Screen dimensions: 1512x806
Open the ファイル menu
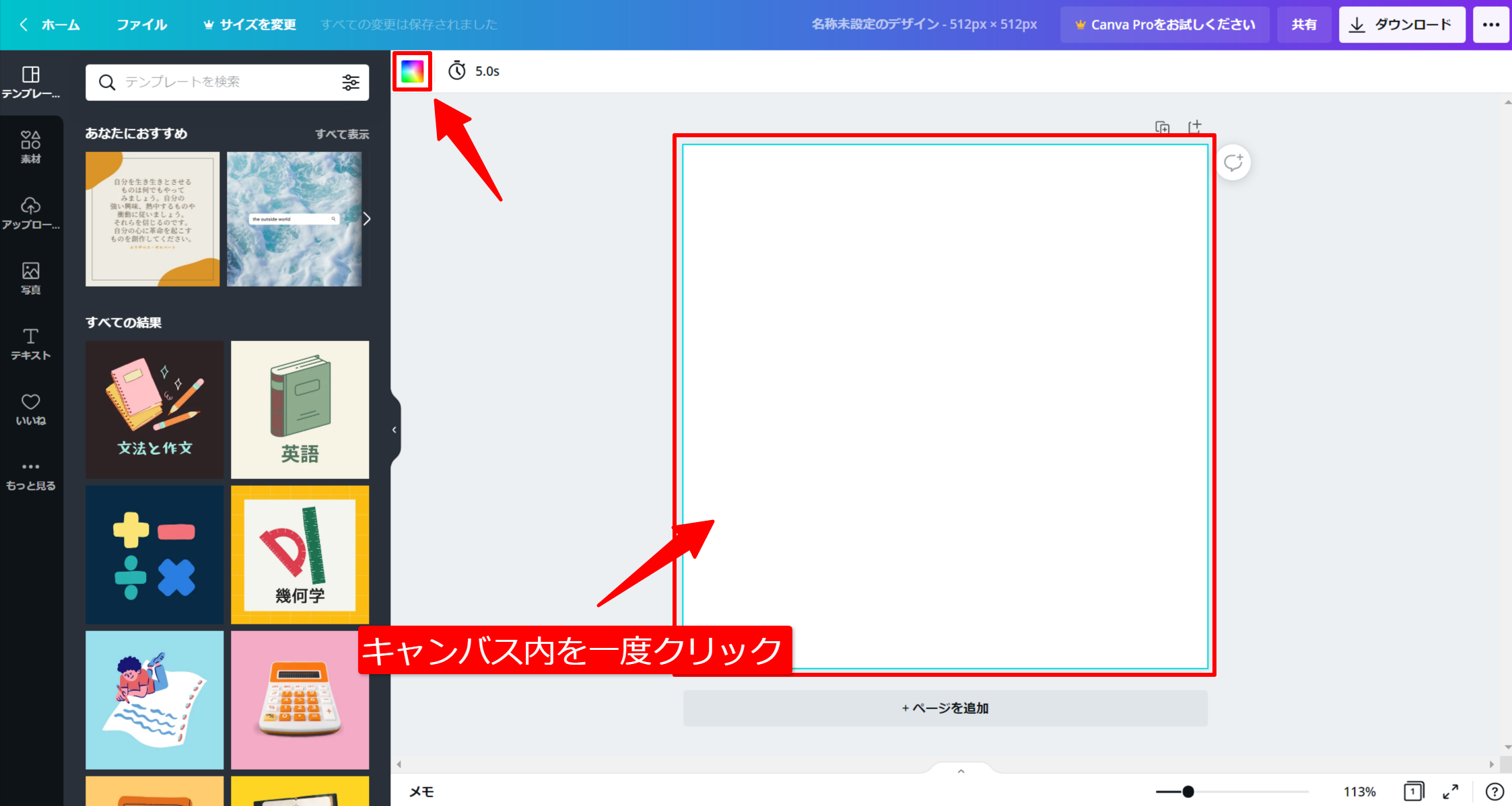pyautogui.click(x=141, y=25)
